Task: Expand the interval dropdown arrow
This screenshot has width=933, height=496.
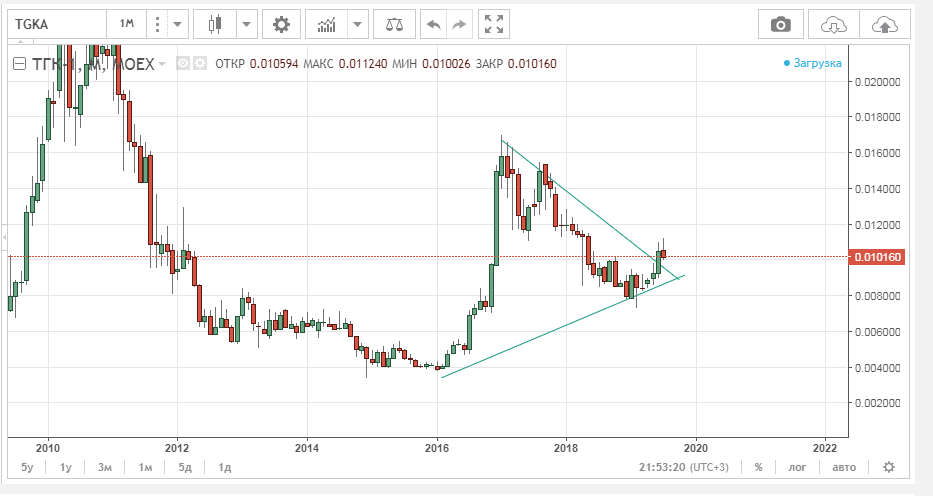Action: click(177, 24)
